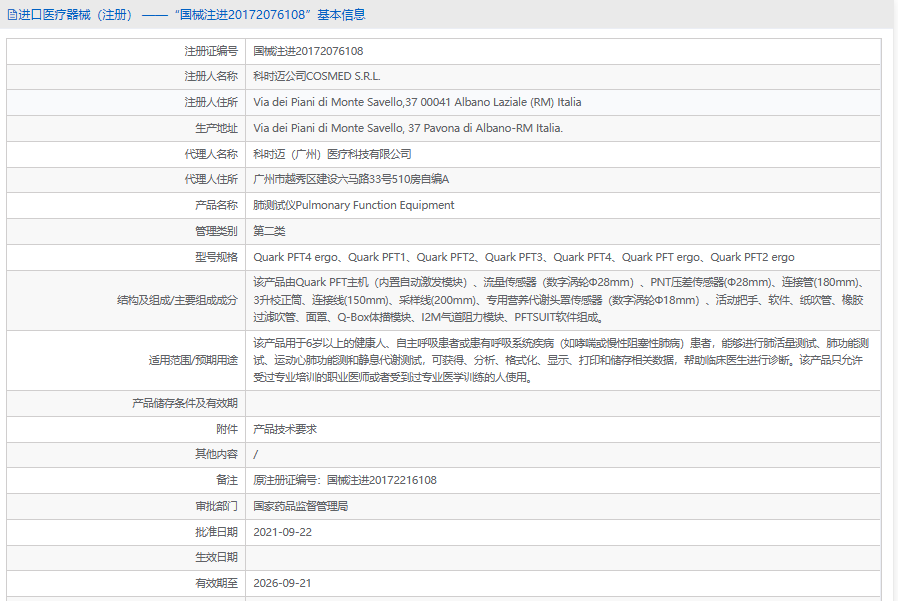Click the document icon beside 进口医疗器械 title
The image size is (898, 601).
[12, 15]
